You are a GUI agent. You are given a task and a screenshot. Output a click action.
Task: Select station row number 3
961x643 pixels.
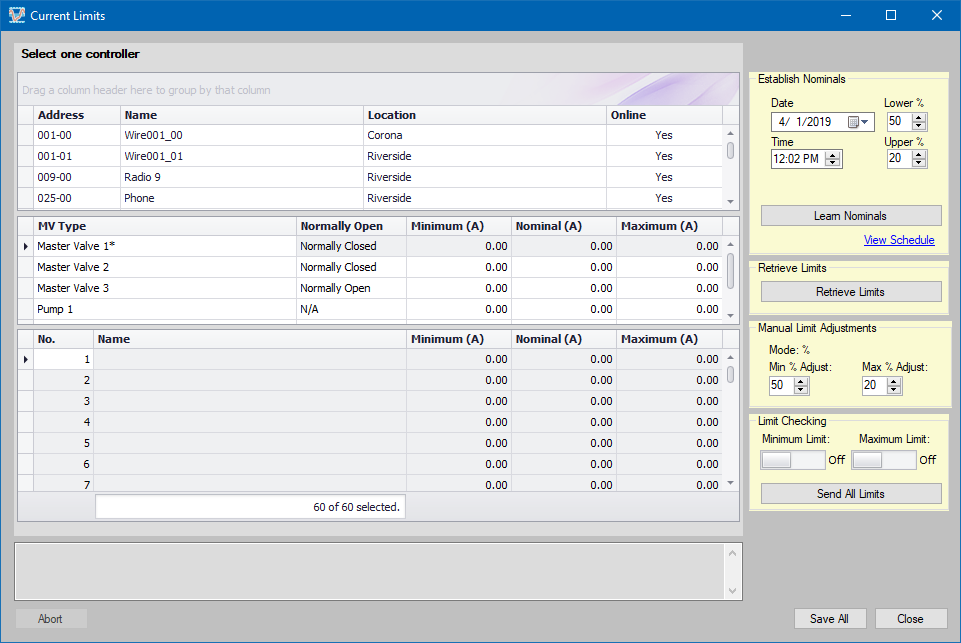370,401
